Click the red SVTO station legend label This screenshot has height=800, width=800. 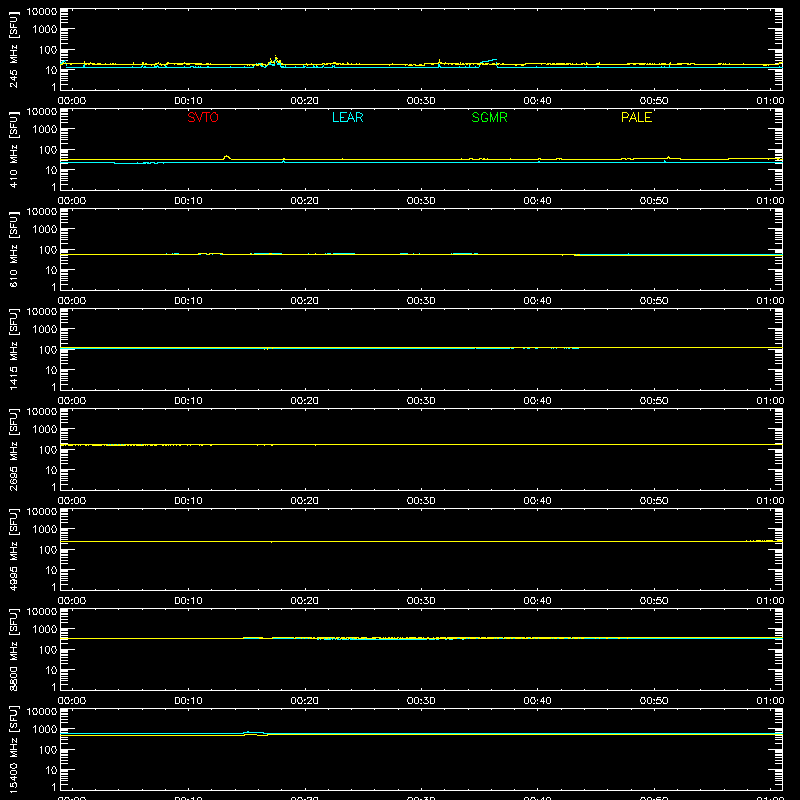203,117
